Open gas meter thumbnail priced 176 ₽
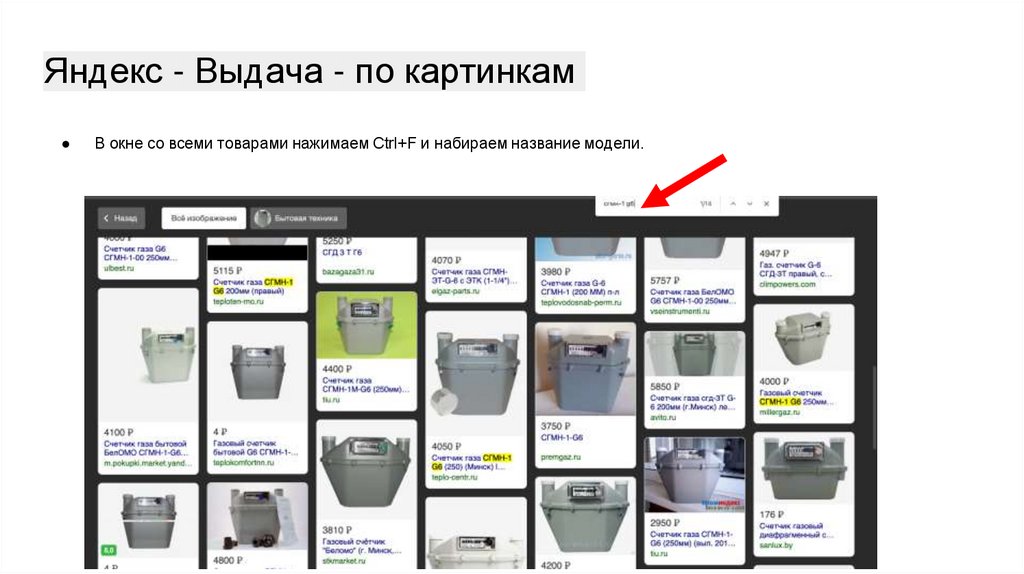Screen dimensions: 1024x574 tap(804, 468)
